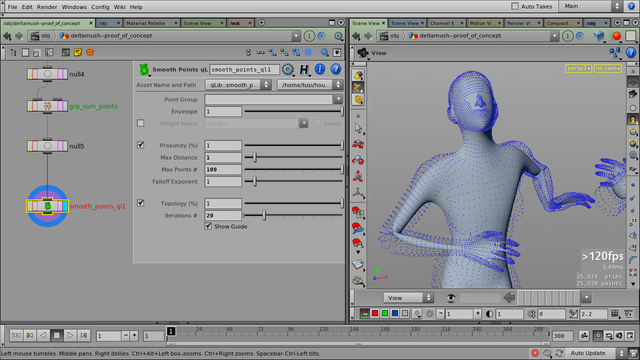Click the Houdini H presets icon
The height and width of the screenshot is (360, 640).
click(304, 69)
